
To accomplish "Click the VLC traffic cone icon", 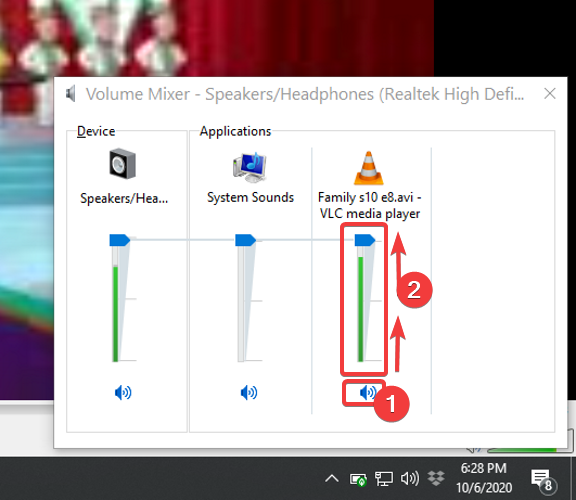I will click(x=369, y=168).
